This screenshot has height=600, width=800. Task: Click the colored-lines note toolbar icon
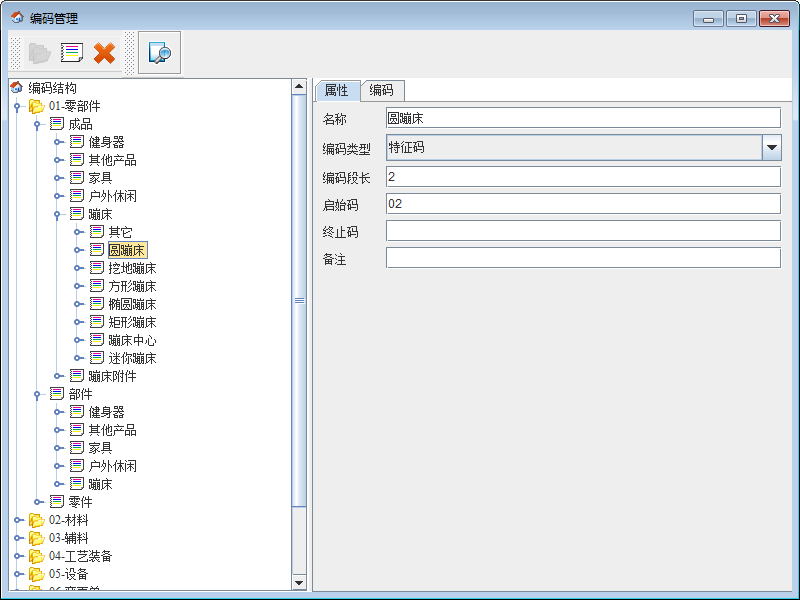[x=72, y=53]
